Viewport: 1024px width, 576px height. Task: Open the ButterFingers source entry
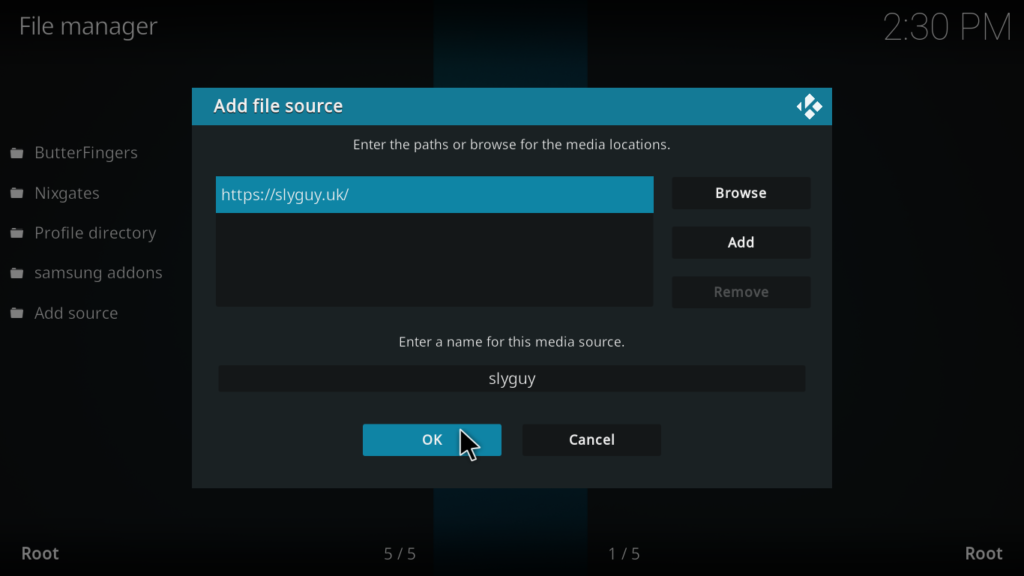[86, 153]
